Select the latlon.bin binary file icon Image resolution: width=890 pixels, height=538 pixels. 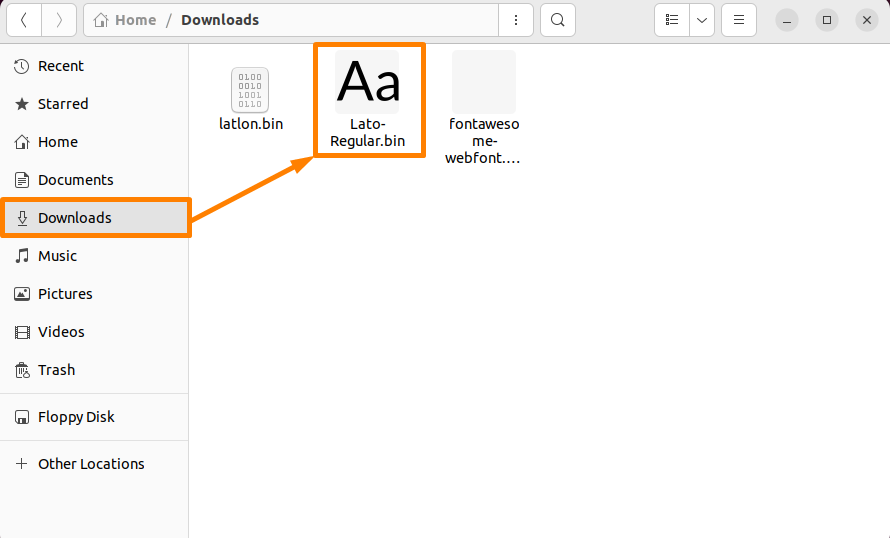tap(250, 90)
